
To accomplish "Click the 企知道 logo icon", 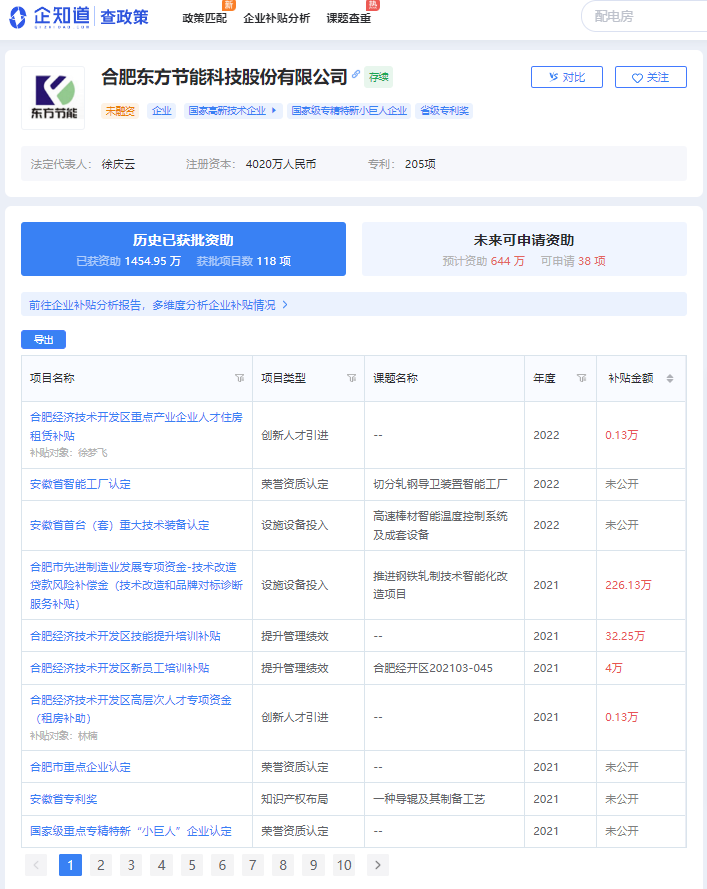I will click(18, 17).
